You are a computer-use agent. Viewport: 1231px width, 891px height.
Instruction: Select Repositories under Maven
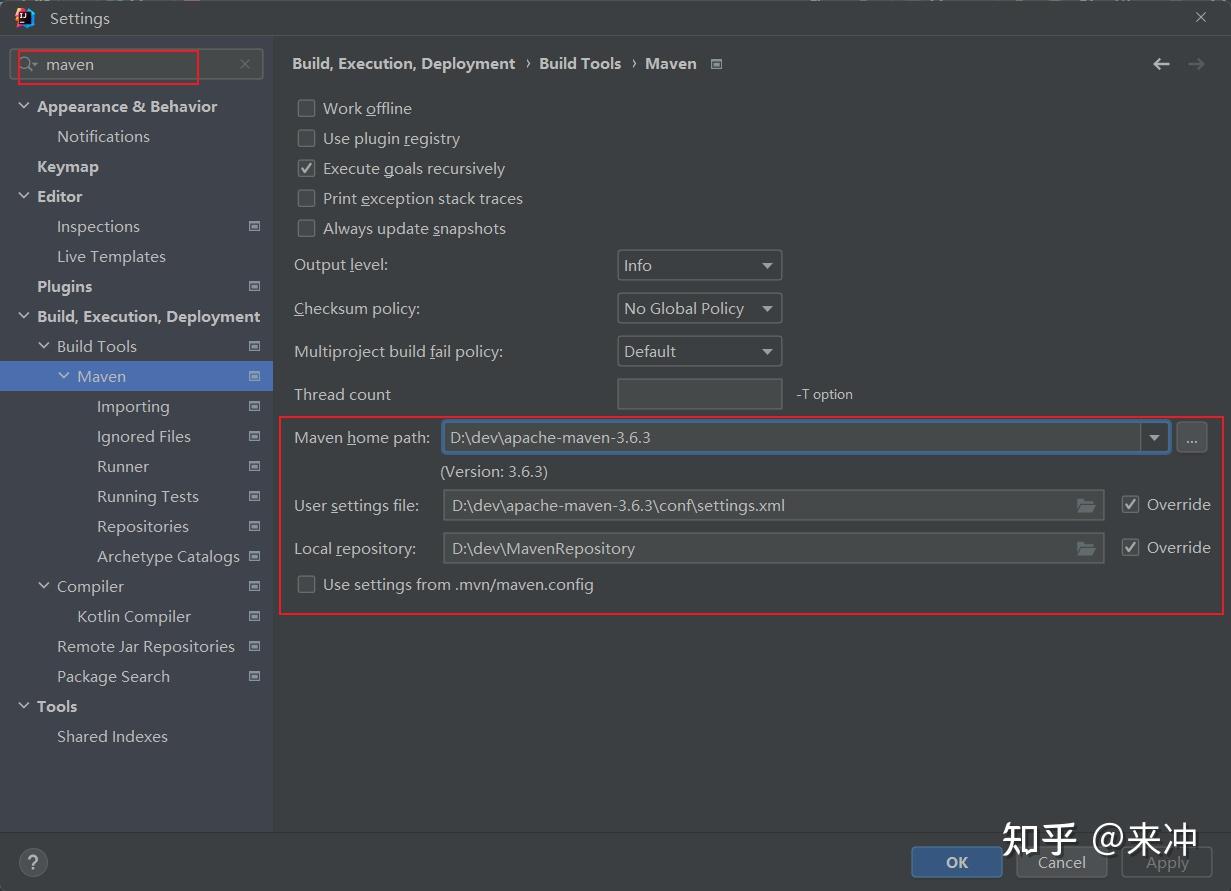(x=143, y=526)
